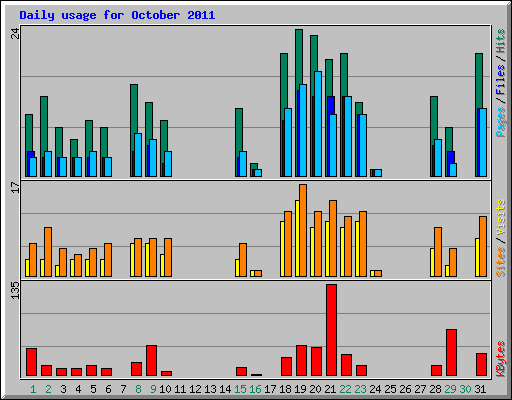The image size is (512, 400).
Task: Click day label 13 on x-axis
Action: point(210,389)
